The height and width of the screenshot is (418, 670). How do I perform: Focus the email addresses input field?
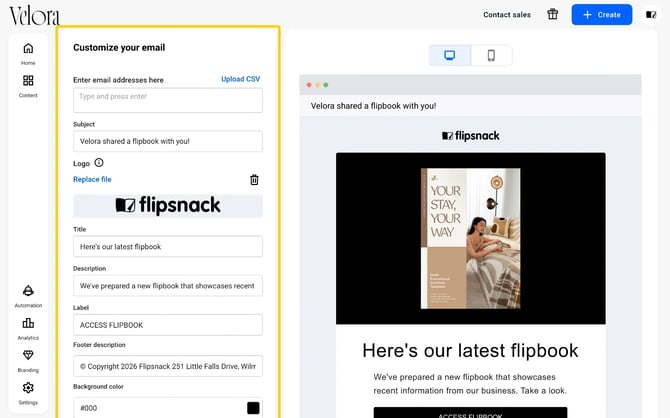168,100
